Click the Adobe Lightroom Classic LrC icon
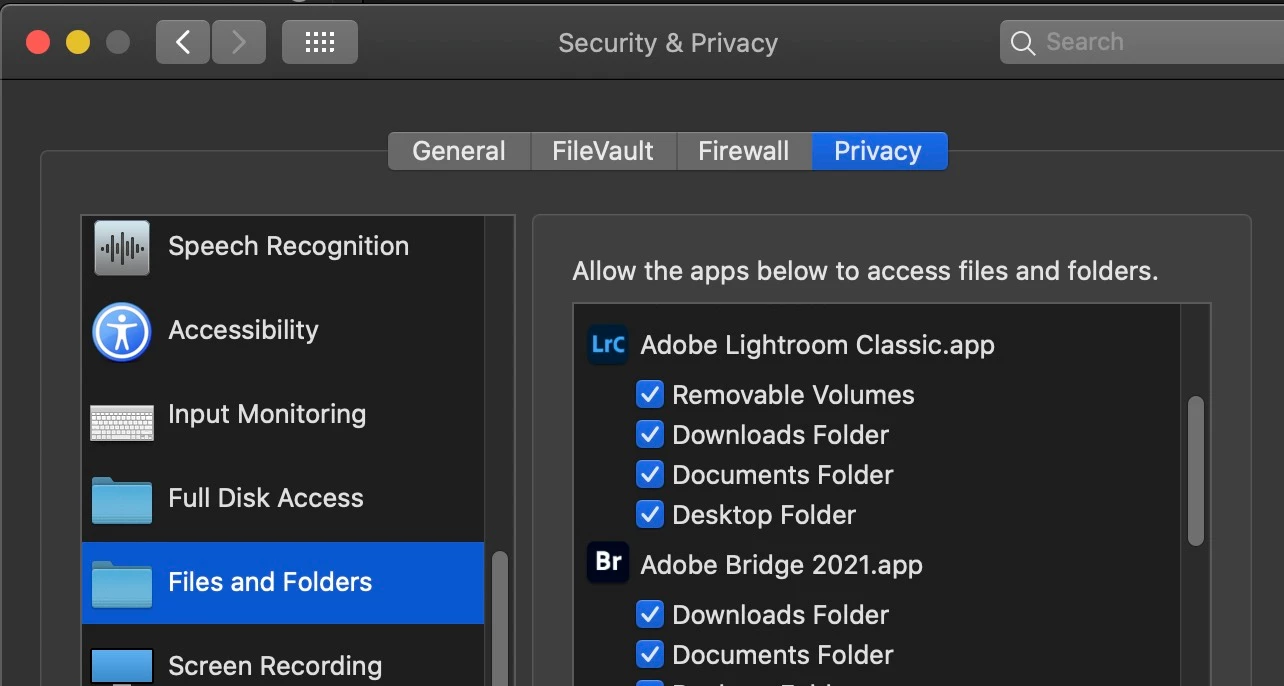This screenshot has height=686, width=1284. pyautogui.click(x=608, y=345)
